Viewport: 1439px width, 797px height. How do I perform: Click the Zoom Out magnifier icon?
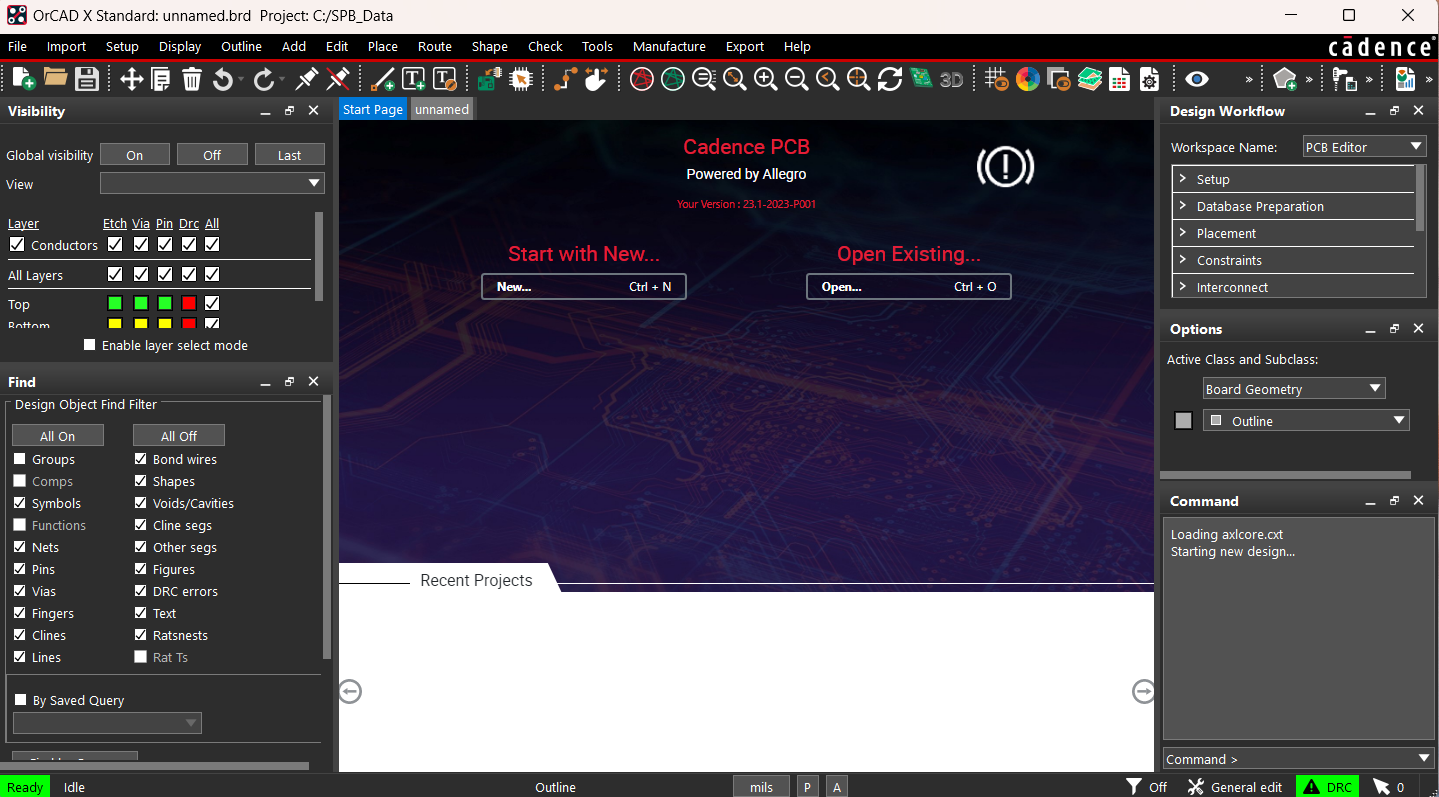pyautogui.click(x=797, y=79)
